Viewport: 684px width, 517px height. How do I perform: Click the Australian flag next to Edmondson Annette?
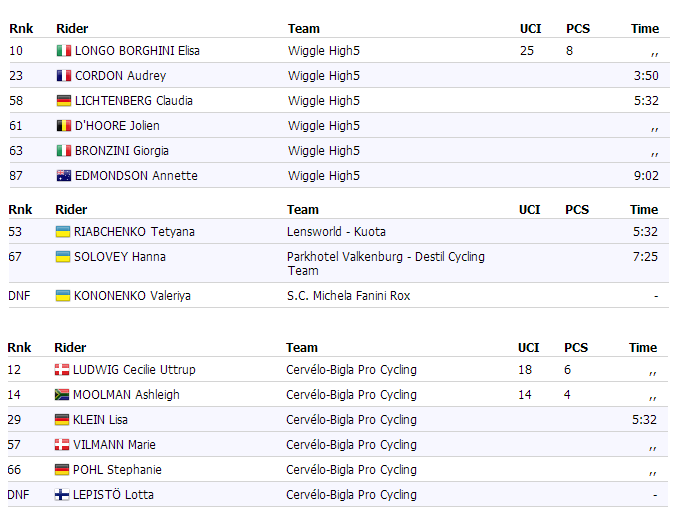tap(64, 176)
